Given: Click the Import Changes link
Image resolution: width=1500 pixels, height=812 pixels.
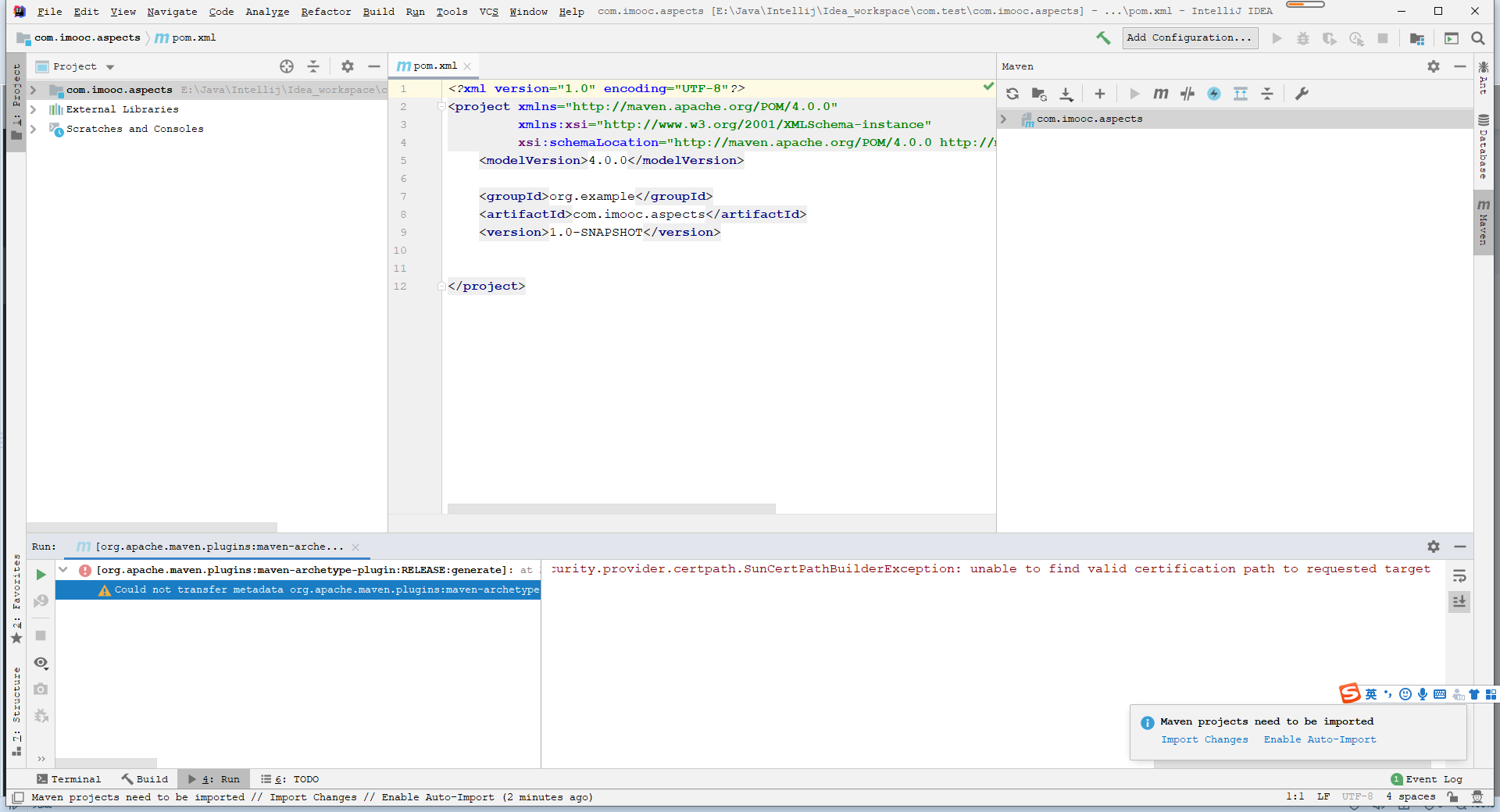Looking at the screenshot, I should 1204,739.
